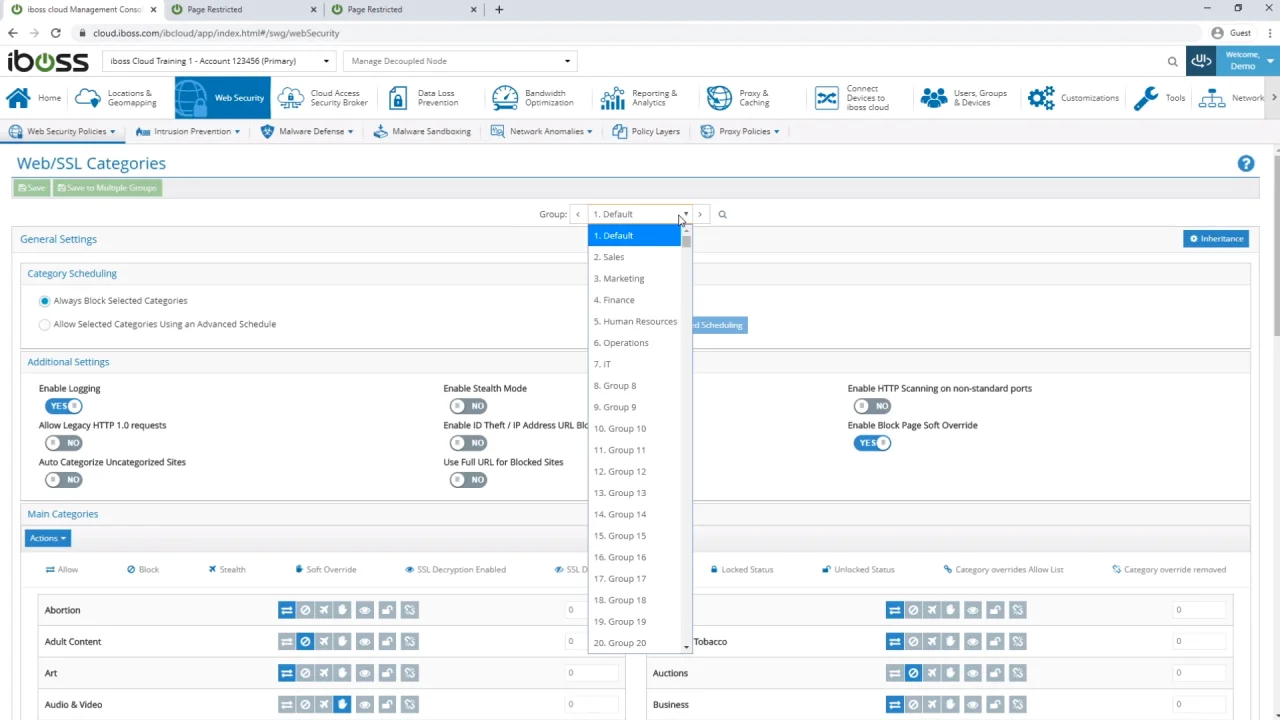1280x720 pixels.
Task: Toggle Enable HTTP Scanning on non-standard ports
Action: click(x=872, y=406)
